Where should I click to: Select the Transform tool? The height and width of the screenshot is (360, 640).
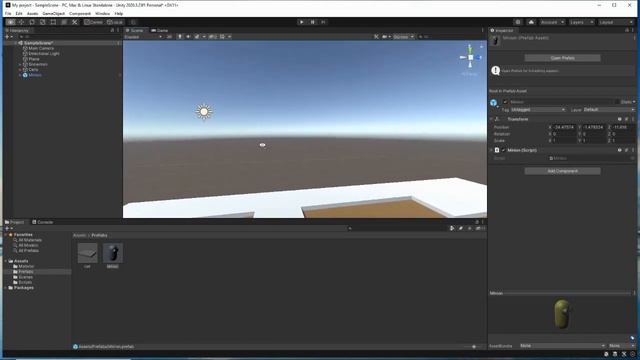point(64,22)
